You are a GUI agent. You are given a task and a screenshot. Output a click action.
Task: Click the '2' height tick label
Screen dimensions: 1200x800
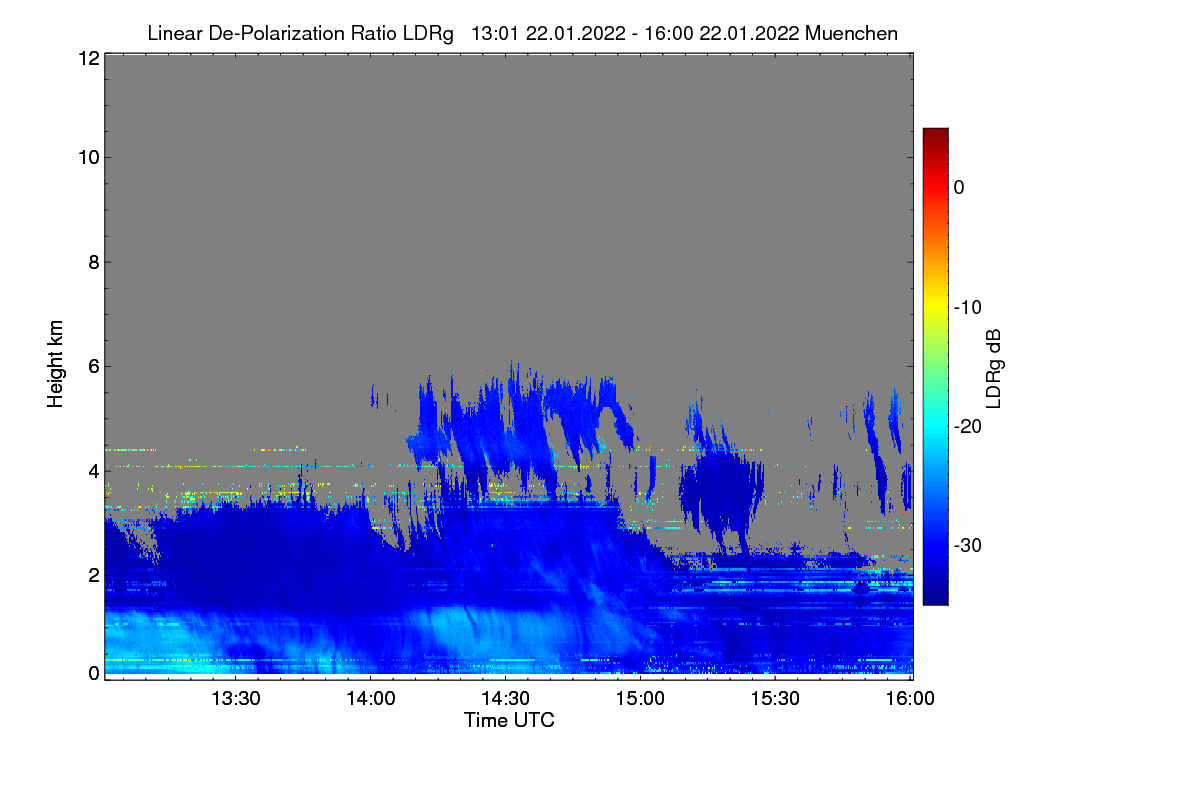tap(93, 575)
